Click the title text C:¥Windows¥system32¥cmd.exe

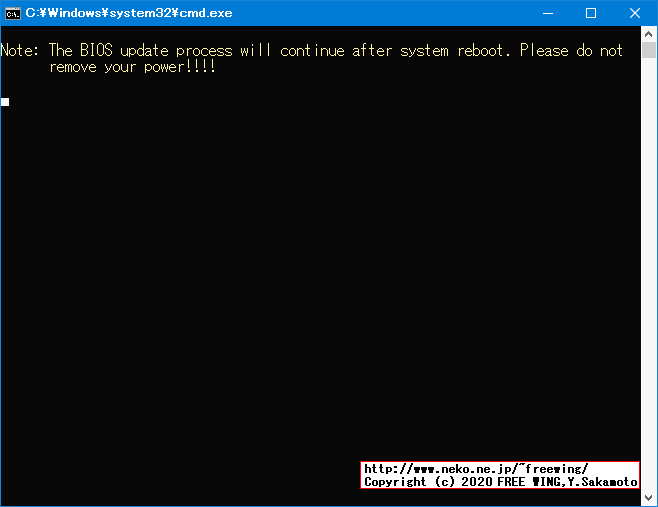129,13
